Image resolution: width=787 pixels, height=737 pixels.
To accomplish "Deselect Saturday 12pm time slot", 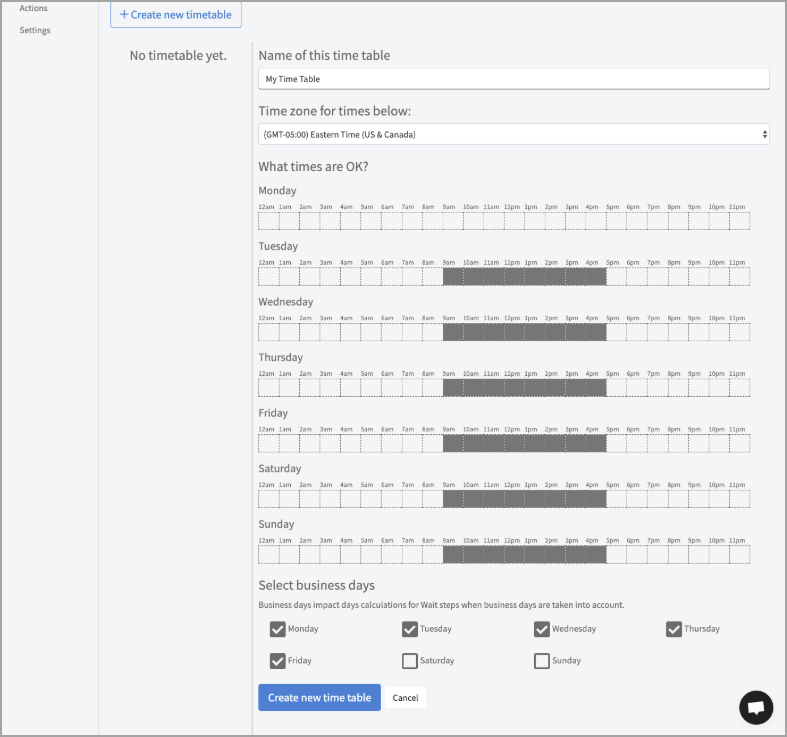I will click(514, 499).
